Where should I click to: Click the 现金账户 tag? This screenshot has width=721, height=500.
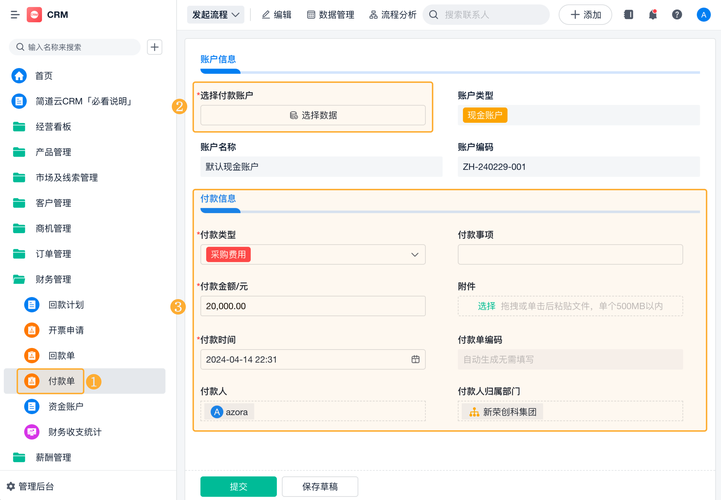point(485,115)
